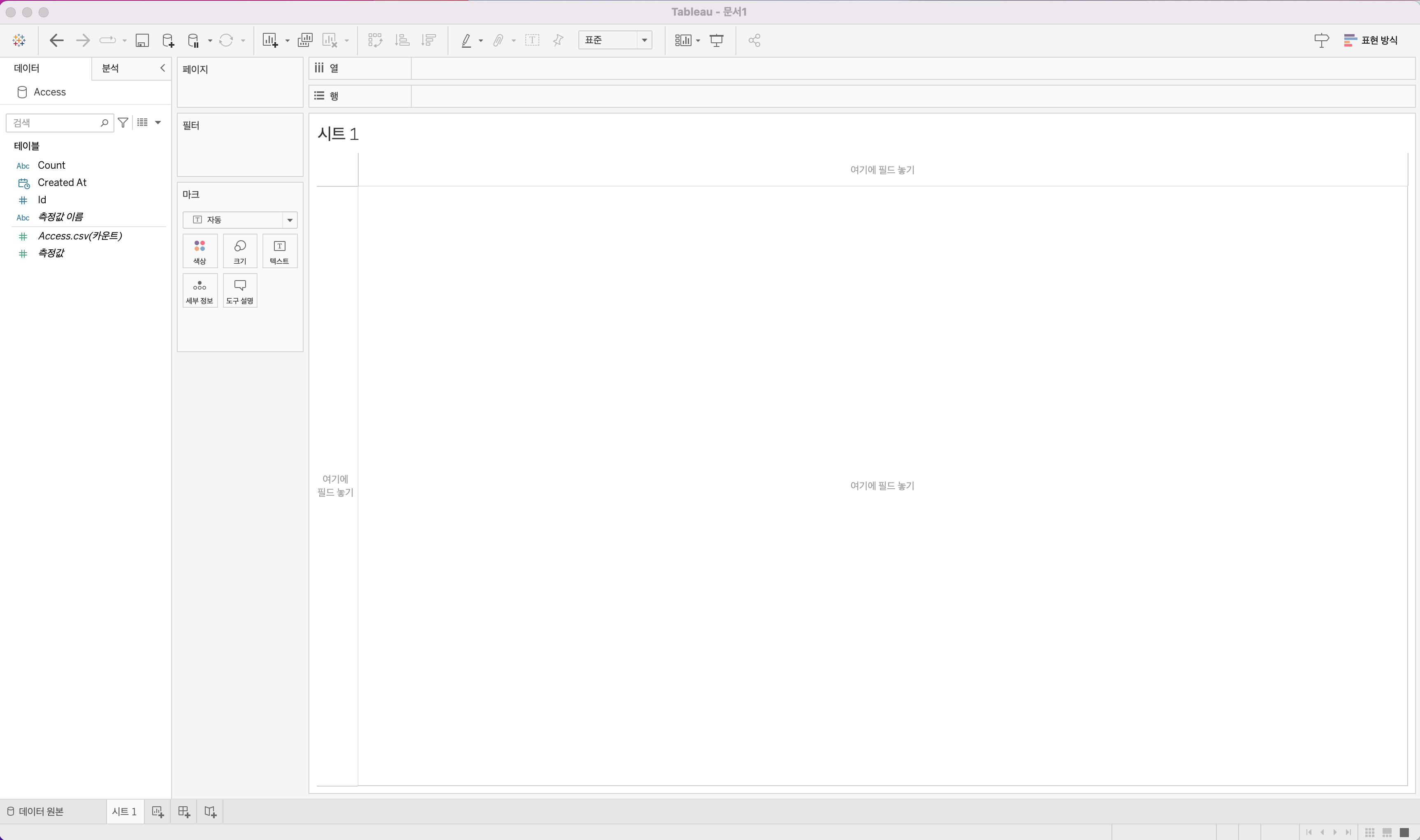1420x840 pixels.
Task: Collapse the side pane with the chevron
Action: click(x=162, y=68)
